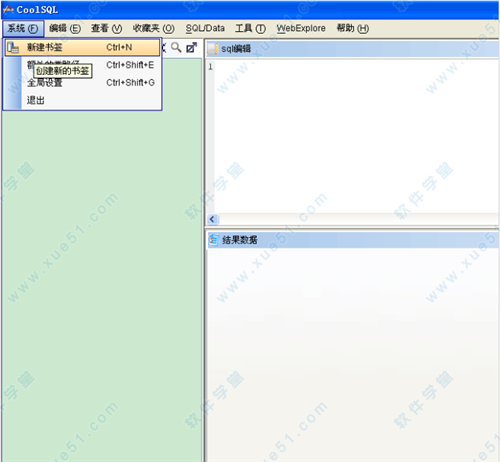Open the 工具 (T) menu
The height and width of the screenshot is (462, 500).
(x=250, y=29)
